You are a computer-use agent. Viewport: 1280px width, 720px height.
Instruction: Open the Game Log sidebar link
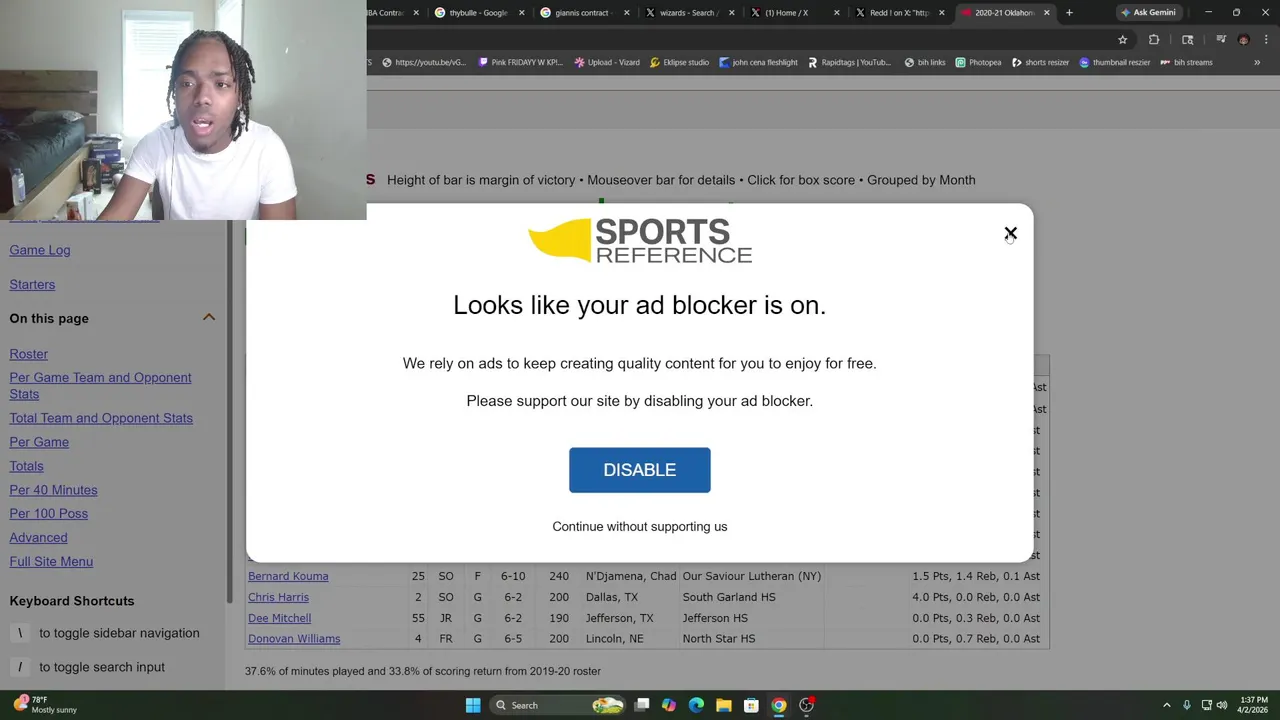pyautogui.click(x=40, y=250)
